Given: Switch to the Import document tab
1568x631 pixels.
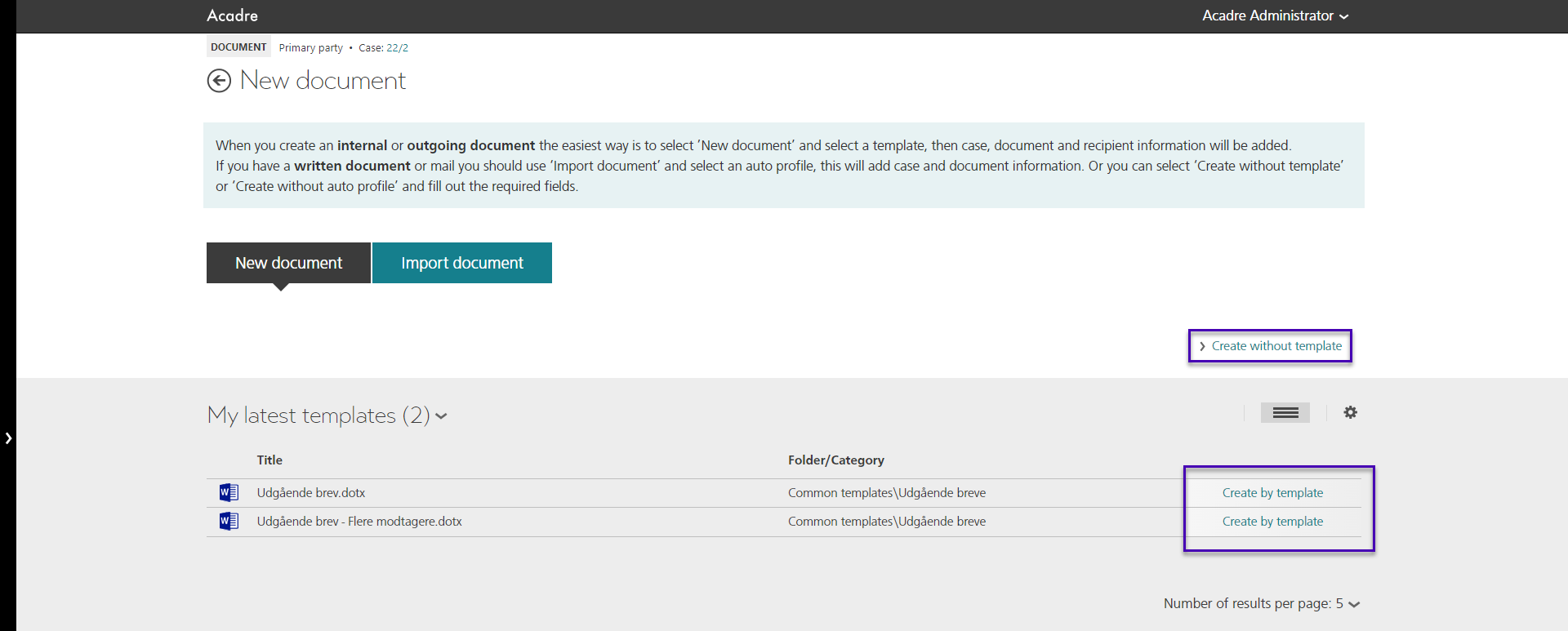Looking at the screenshot, I should 462,263.
